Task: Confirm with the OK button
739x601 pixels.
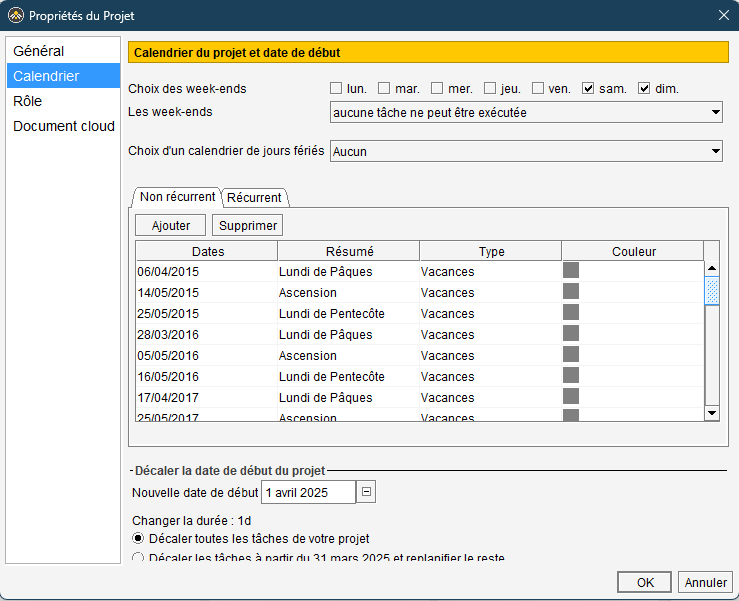Action: point(645,582)
